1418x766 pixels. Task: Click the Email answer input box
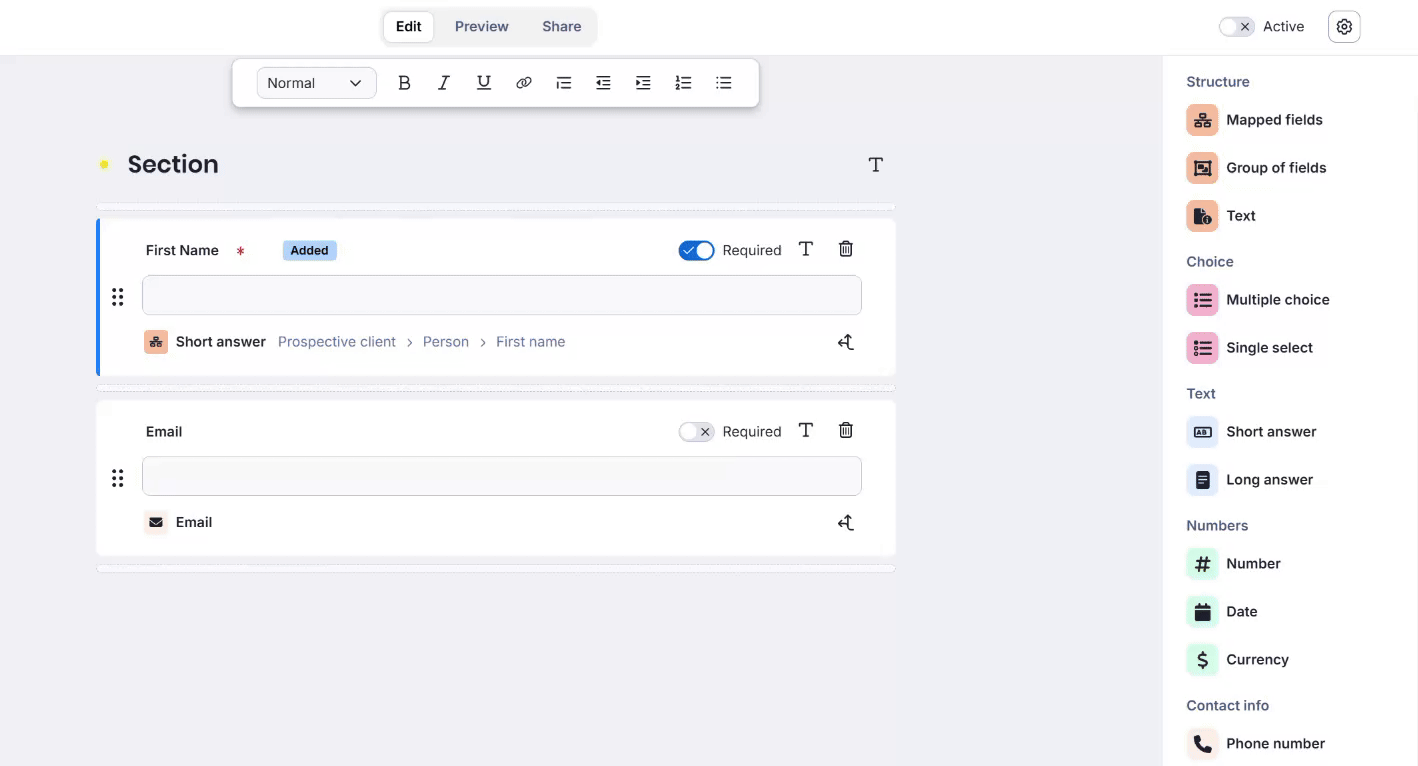point(502,476)
